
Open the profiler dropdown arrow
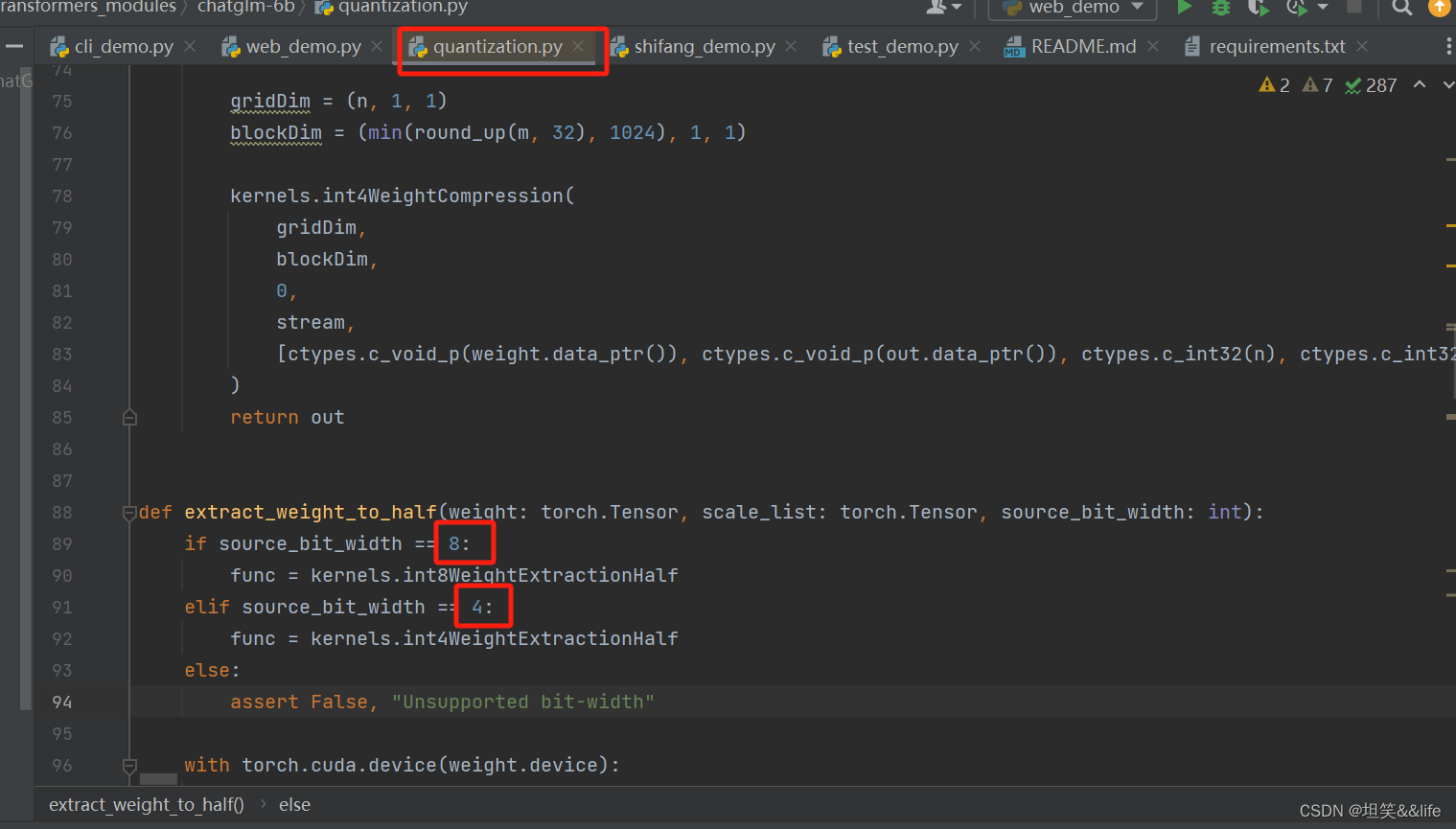click(x=1323, y=7)
